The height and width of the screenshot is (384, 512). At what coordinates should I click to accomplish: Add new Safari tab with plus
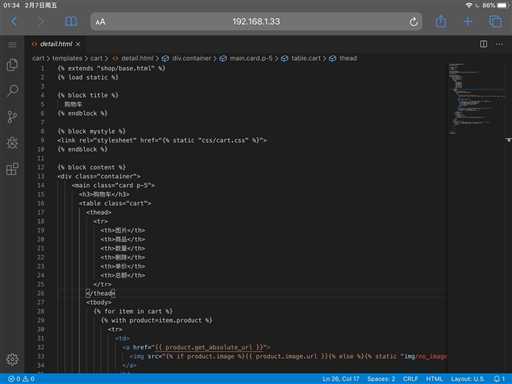(x=468, y=22)
